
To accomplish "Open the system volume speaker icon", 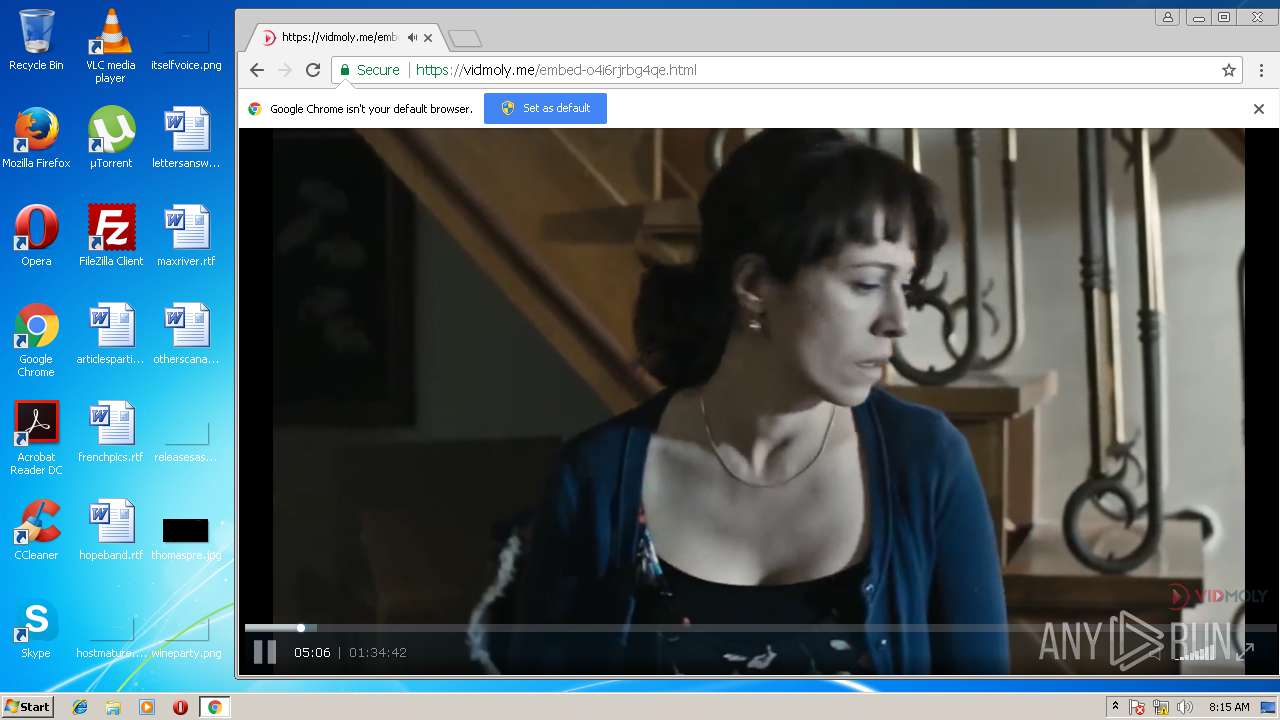I will [x=1185, y=707].
